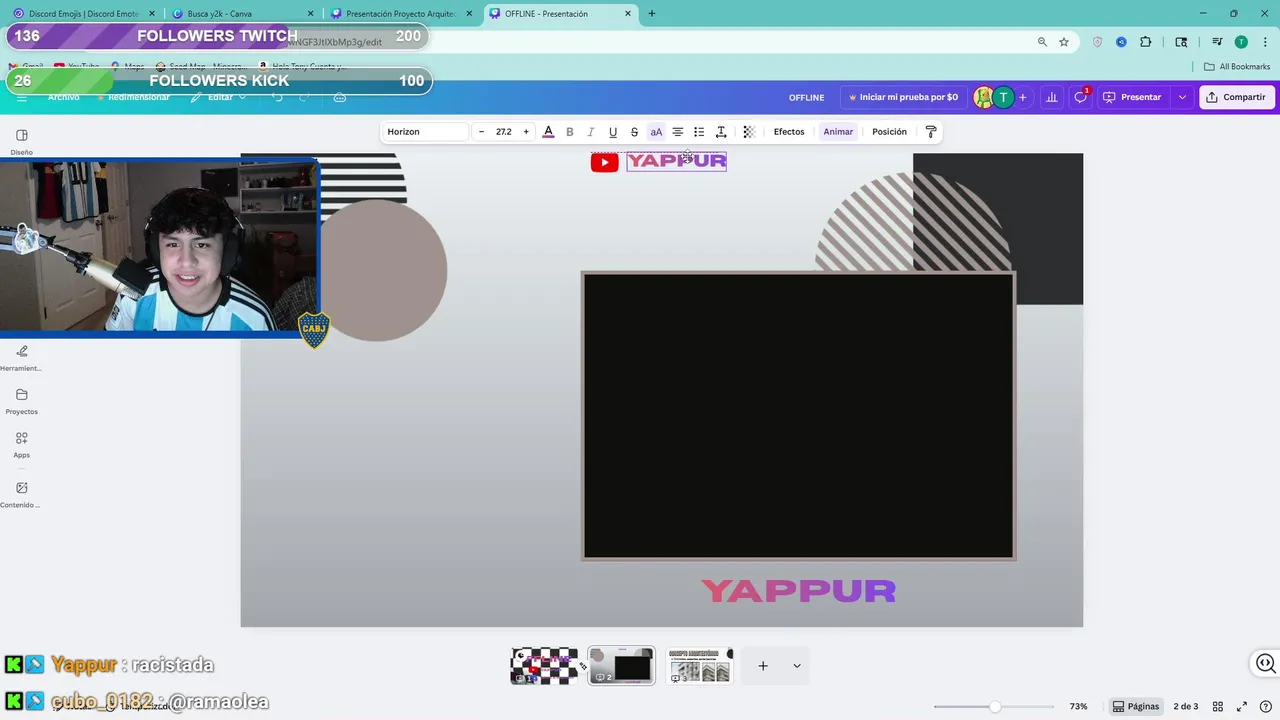Click Iniciar mi prueba por $0
The width and height of the screenshot is (1280, 720).
903,97
